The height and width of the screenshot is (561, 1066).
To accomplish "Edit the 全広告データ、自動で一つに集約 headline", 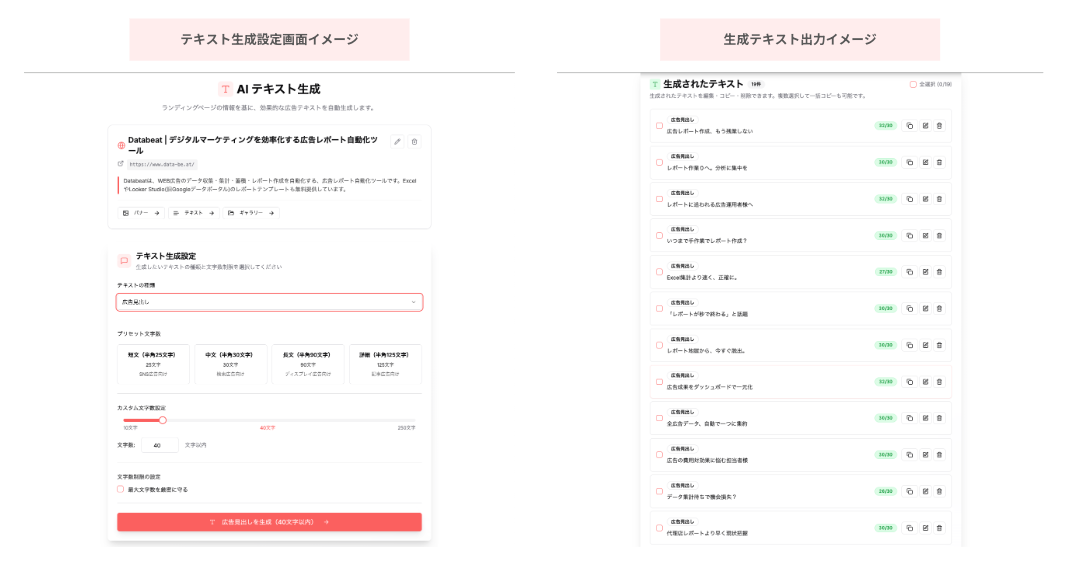I will pos(925,418).
